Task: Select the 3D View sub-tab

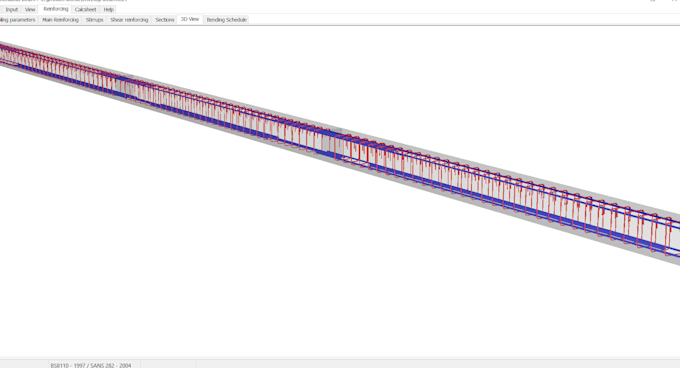Action: tap(190, 20)
